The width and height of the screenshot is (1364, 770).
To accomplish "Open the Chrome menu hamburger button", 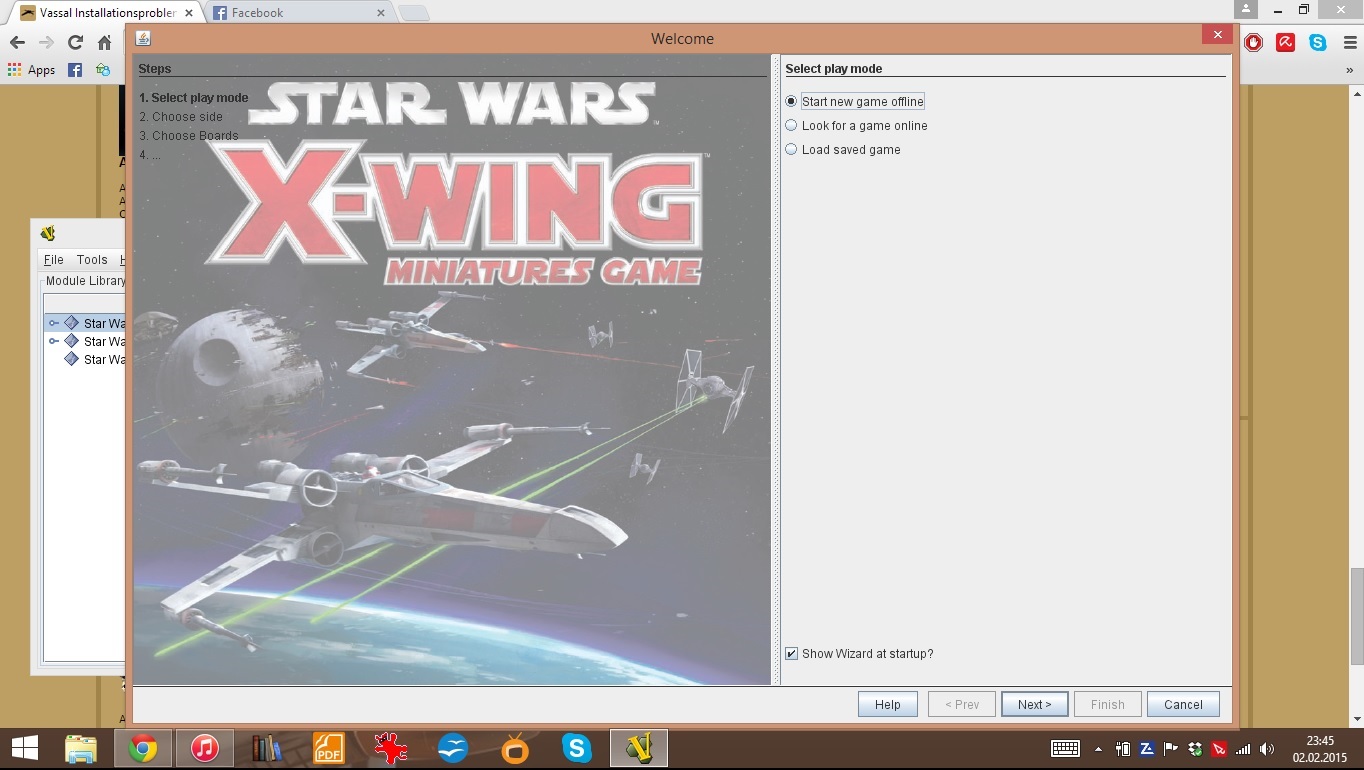I will pyautogui.click(x=1348, y=42).
